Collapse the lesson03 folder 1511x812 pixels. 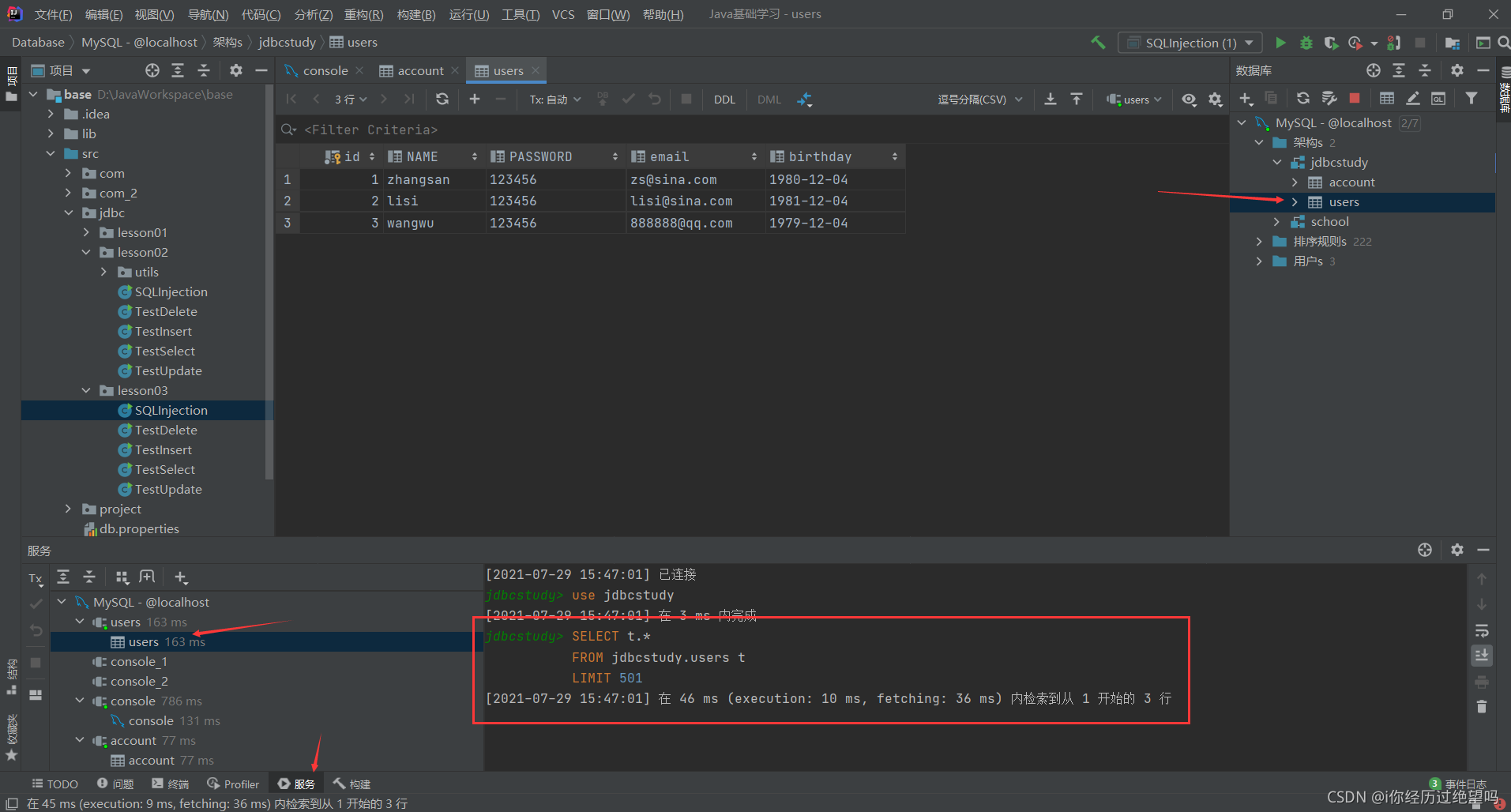coord(86,390)
